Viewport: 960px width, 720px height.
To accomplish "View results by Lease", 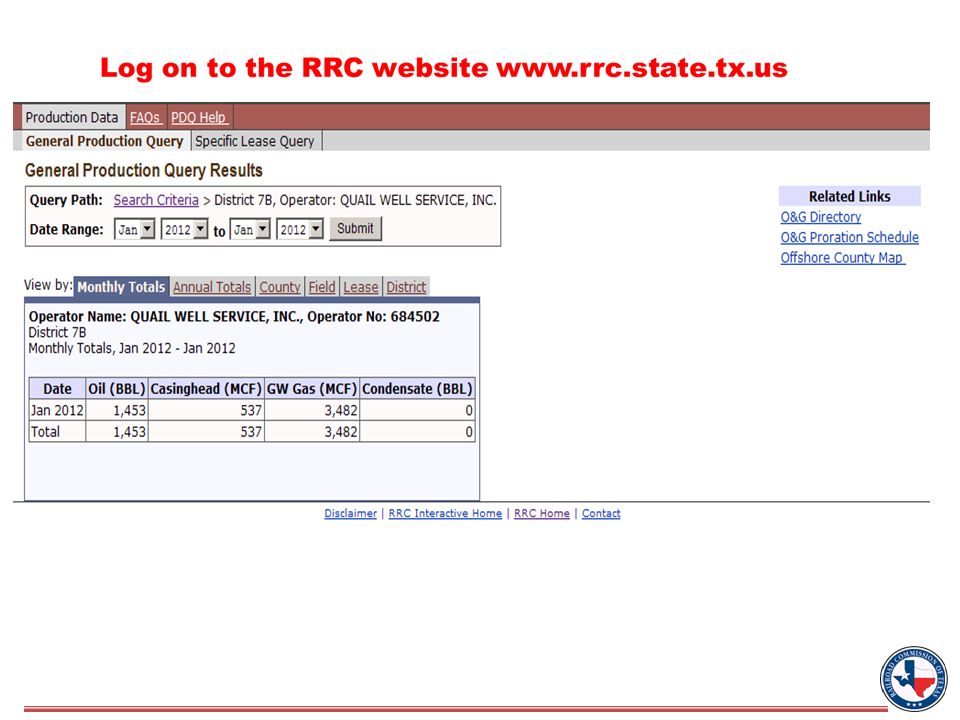I will 361,287.
